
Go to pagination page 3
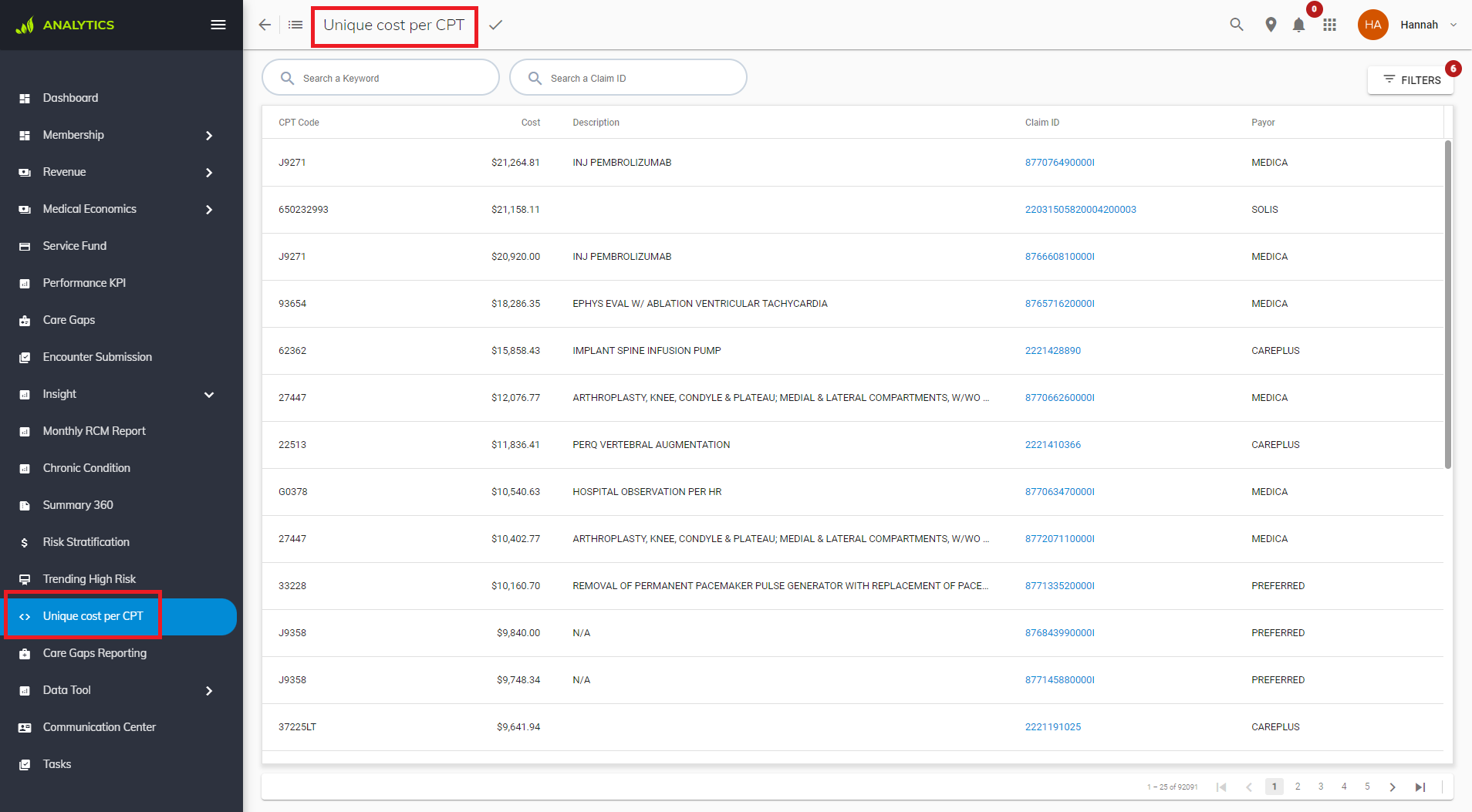pos(1321,787)
